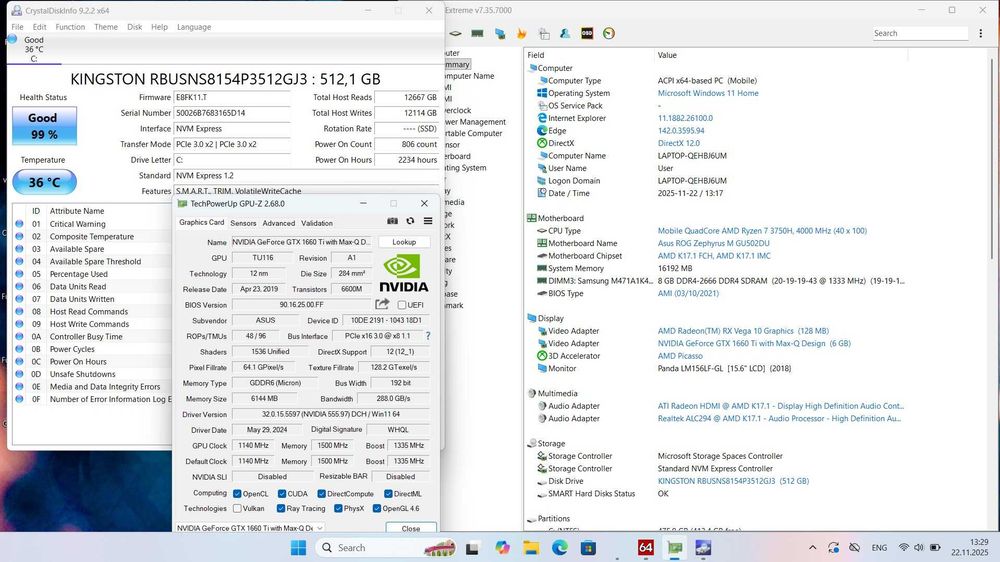The image size is (1000, 562).
Task: Select the C: disk Good 36 °C entry at top
Action: point(33,48)
